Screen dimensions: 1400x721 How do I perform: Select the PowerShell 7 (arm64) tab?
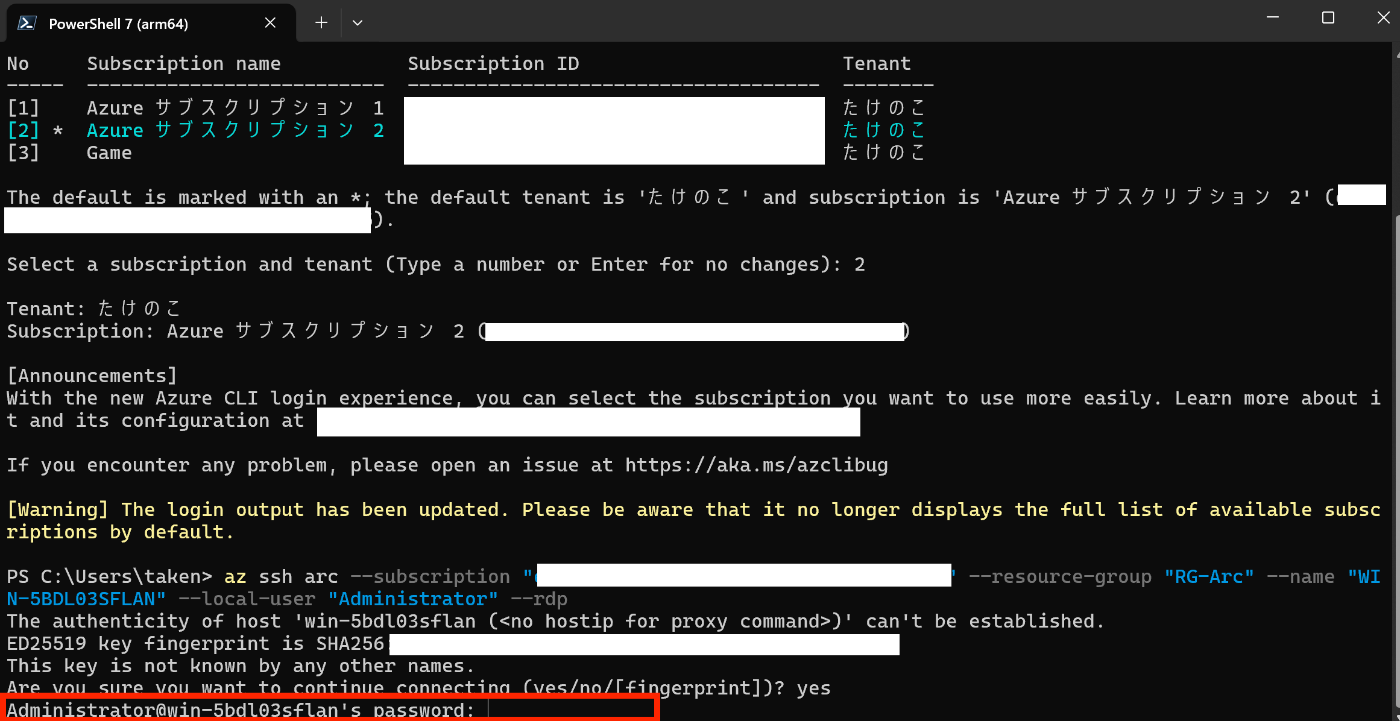[x=151, y=24]
